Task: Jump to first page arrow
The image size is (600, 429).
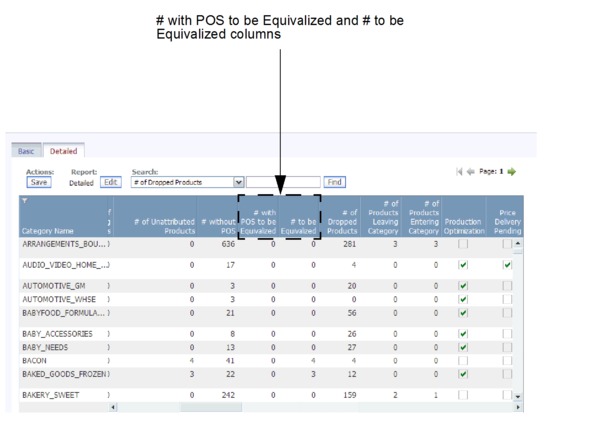Action: pyautogui.click(x=459, y=172)
